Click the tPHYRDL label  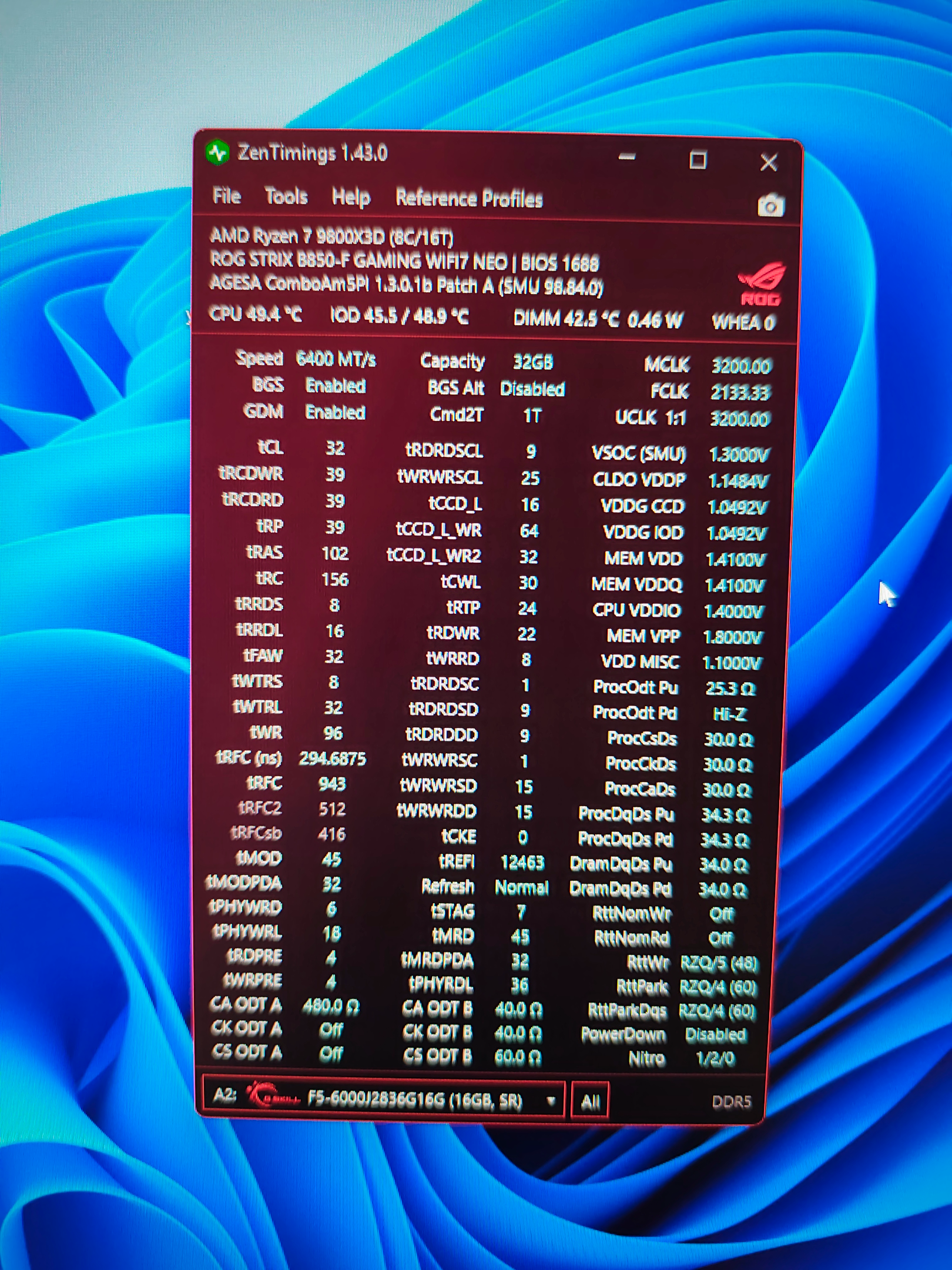click(x=441, y=984)
